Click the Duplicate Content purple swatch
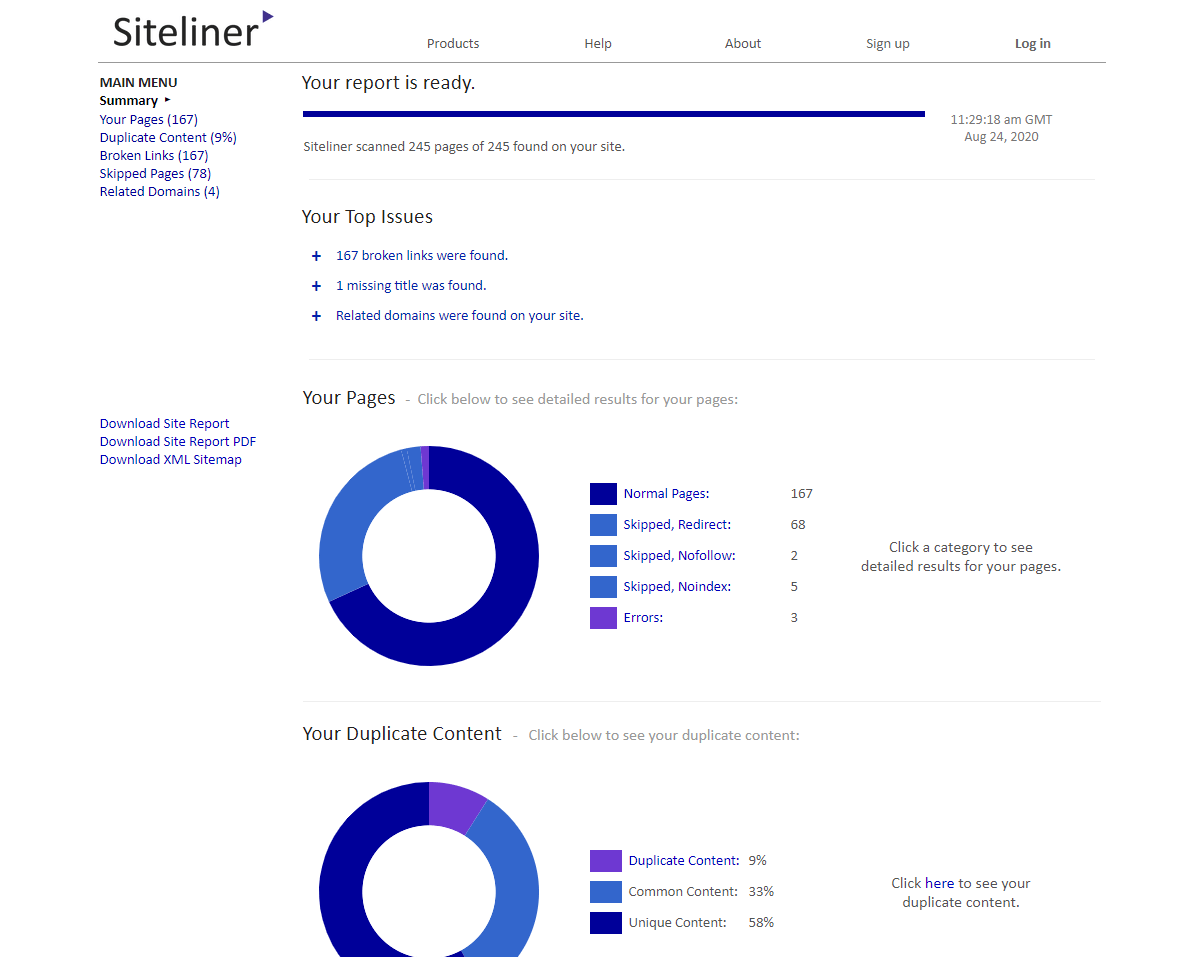Screen dimensions: 1188x957 click(605, 860)
